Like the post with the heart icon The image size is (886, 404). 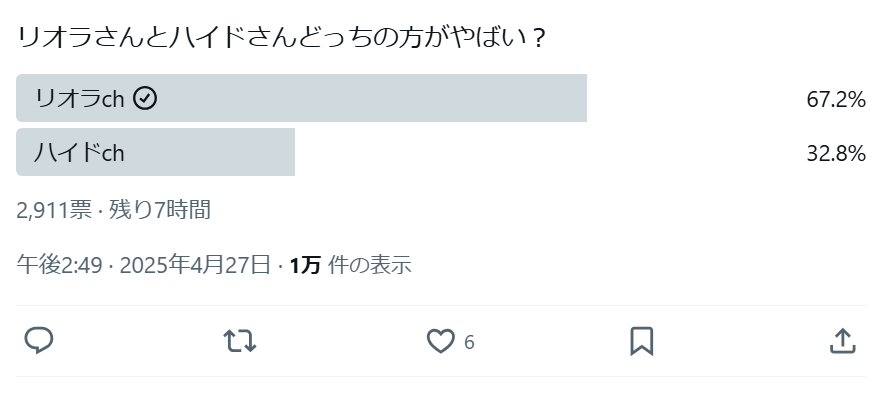441,341
